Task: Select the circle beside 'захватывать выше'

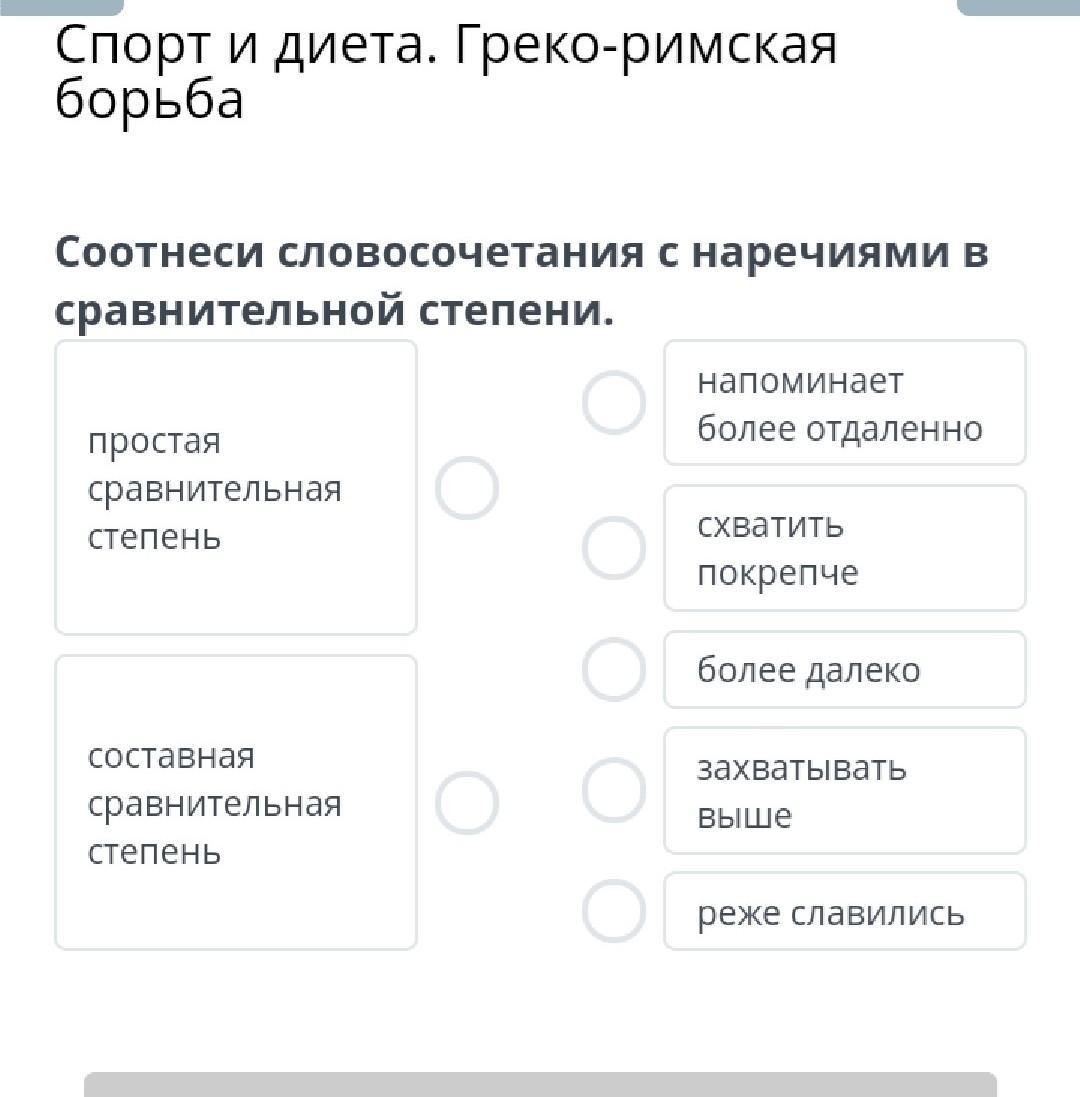Action: click(x=613, y=790)
